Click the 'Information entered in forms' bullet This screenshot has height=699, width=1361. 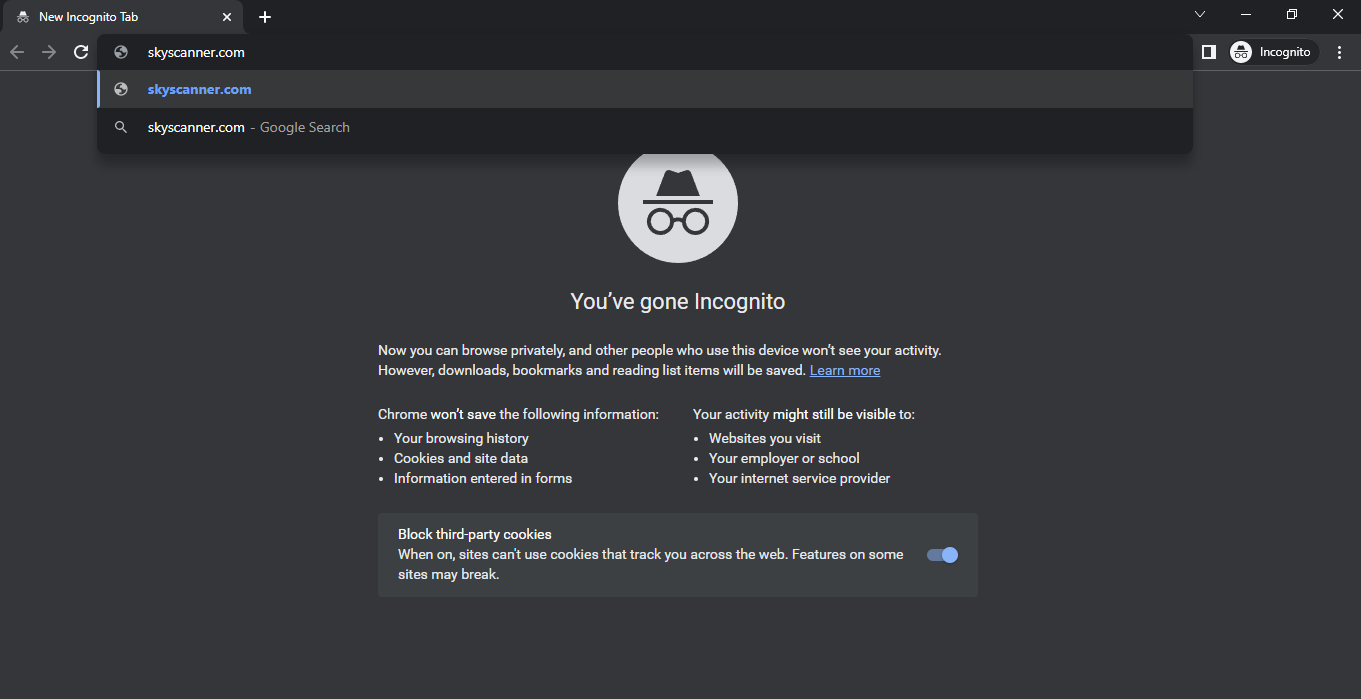coord(483,478)
